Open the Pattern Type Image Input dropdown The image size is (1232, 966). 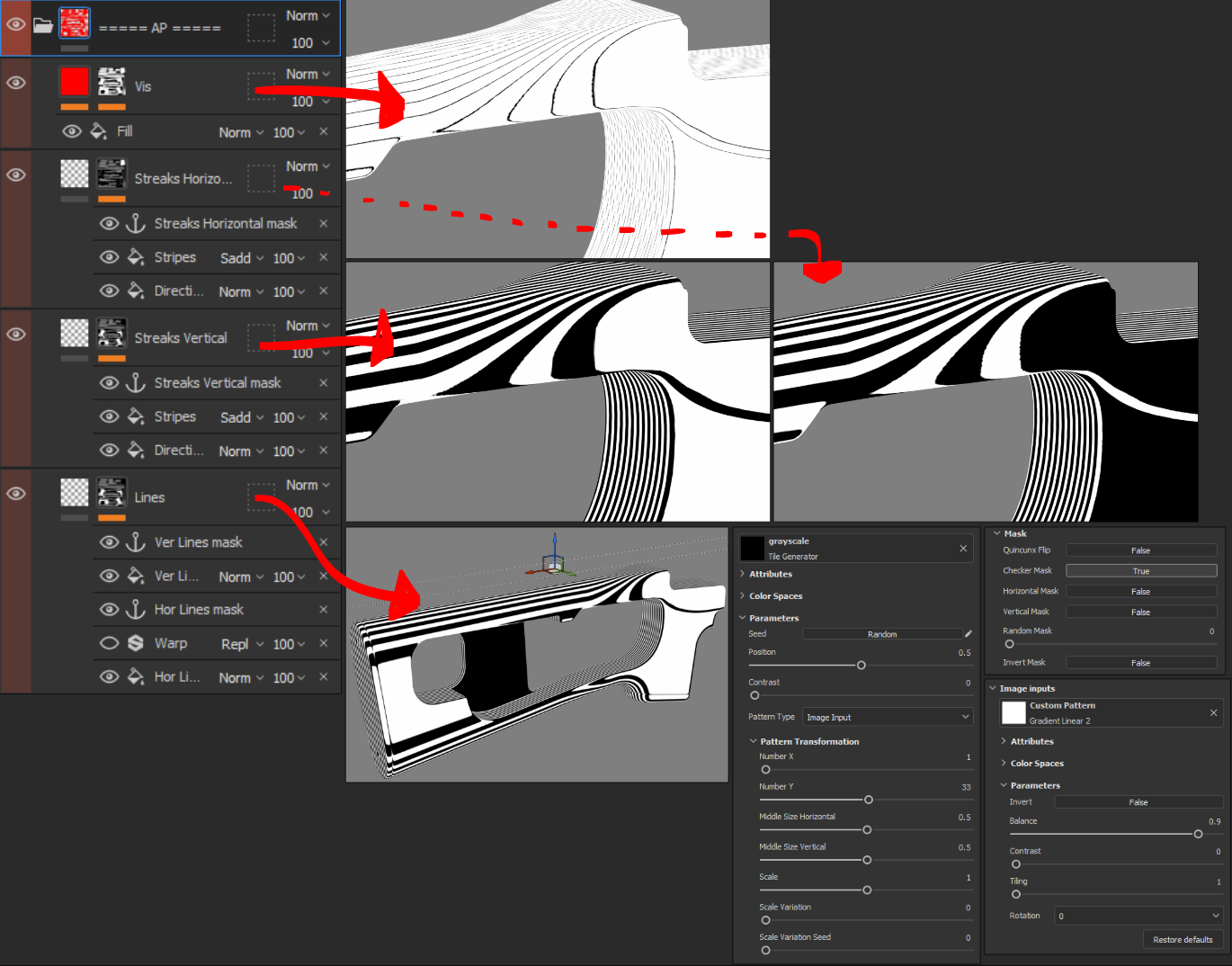(888, 717)
